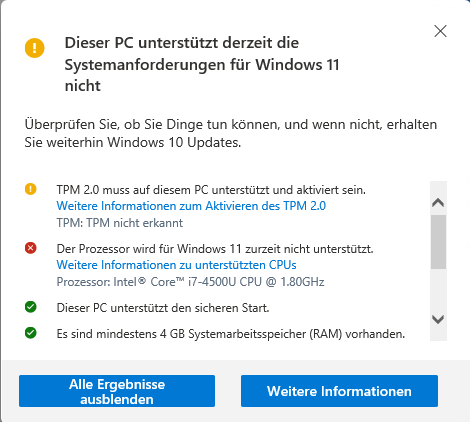Click 'Der Prozessor wird für Windows 11' message
Image resolution: width=470 pixels, height=422 pixels.
click(215, 249)
